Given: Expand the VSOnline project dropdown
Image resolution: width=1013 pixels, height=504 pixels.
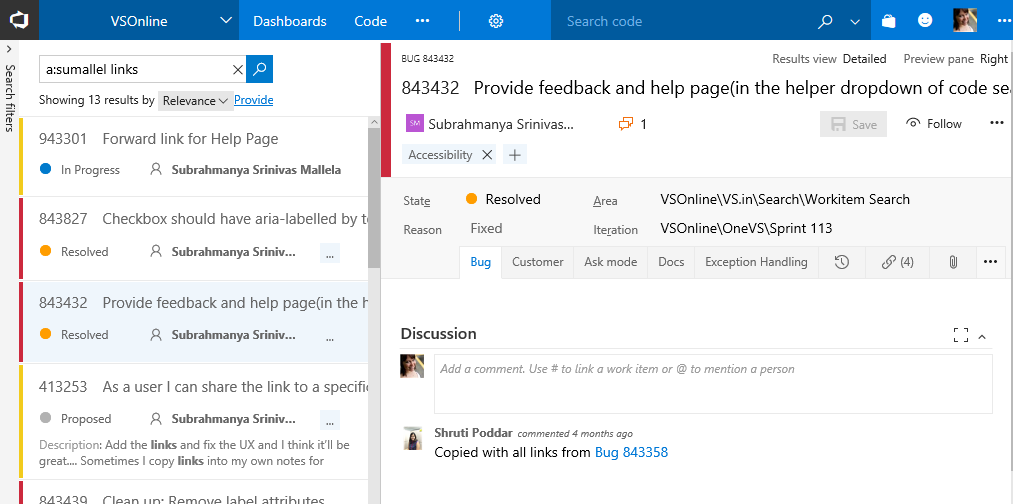Looking at the screenshot, I should point(225,21).
